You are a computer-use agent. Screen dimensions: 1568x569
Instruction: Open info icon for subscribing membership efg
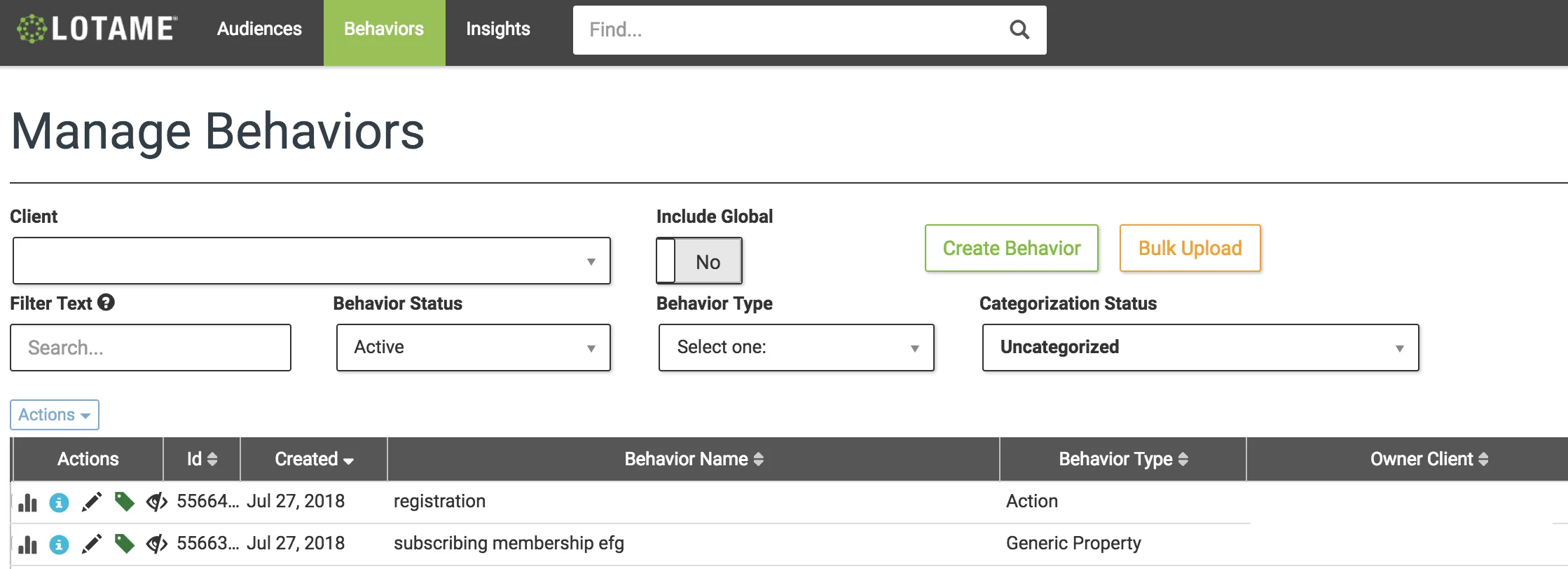click(59, 544)
